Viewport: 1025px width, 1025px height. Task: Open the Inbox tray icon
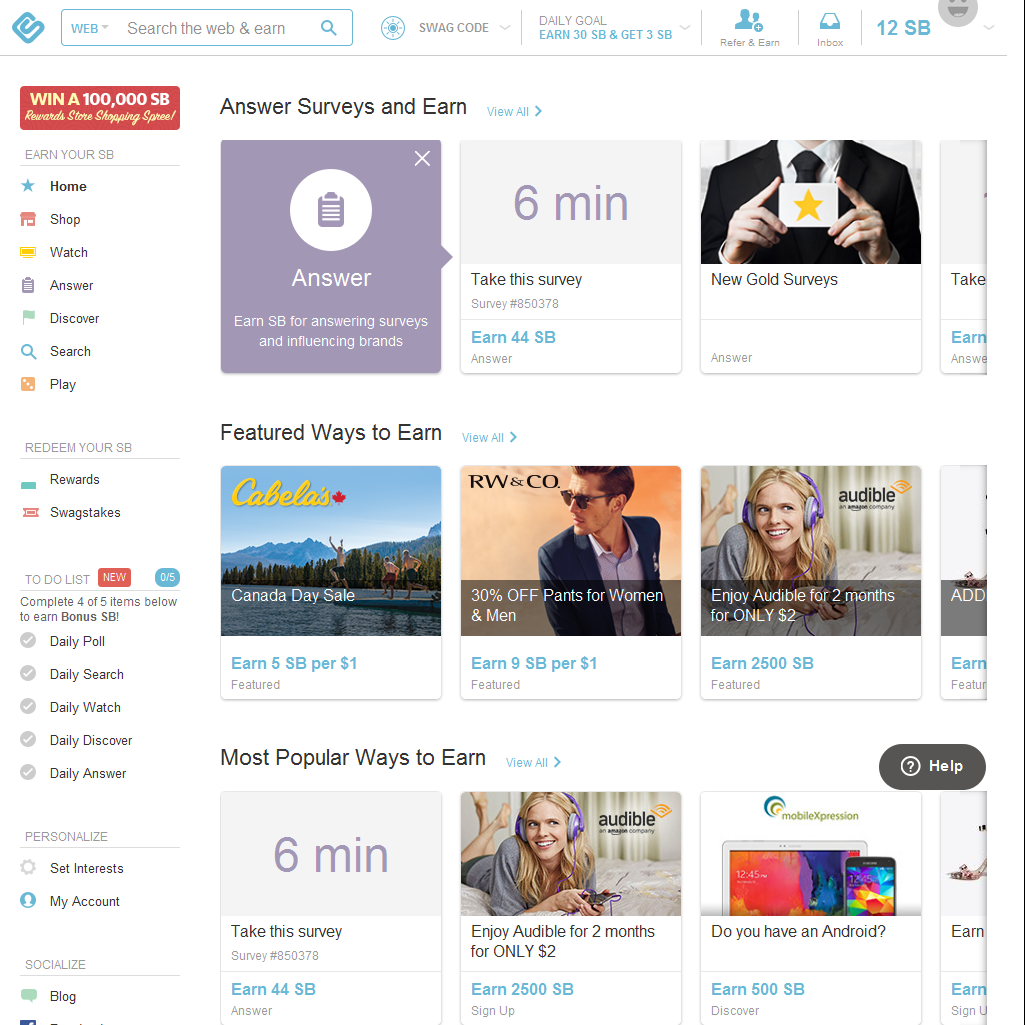point(830,21)
